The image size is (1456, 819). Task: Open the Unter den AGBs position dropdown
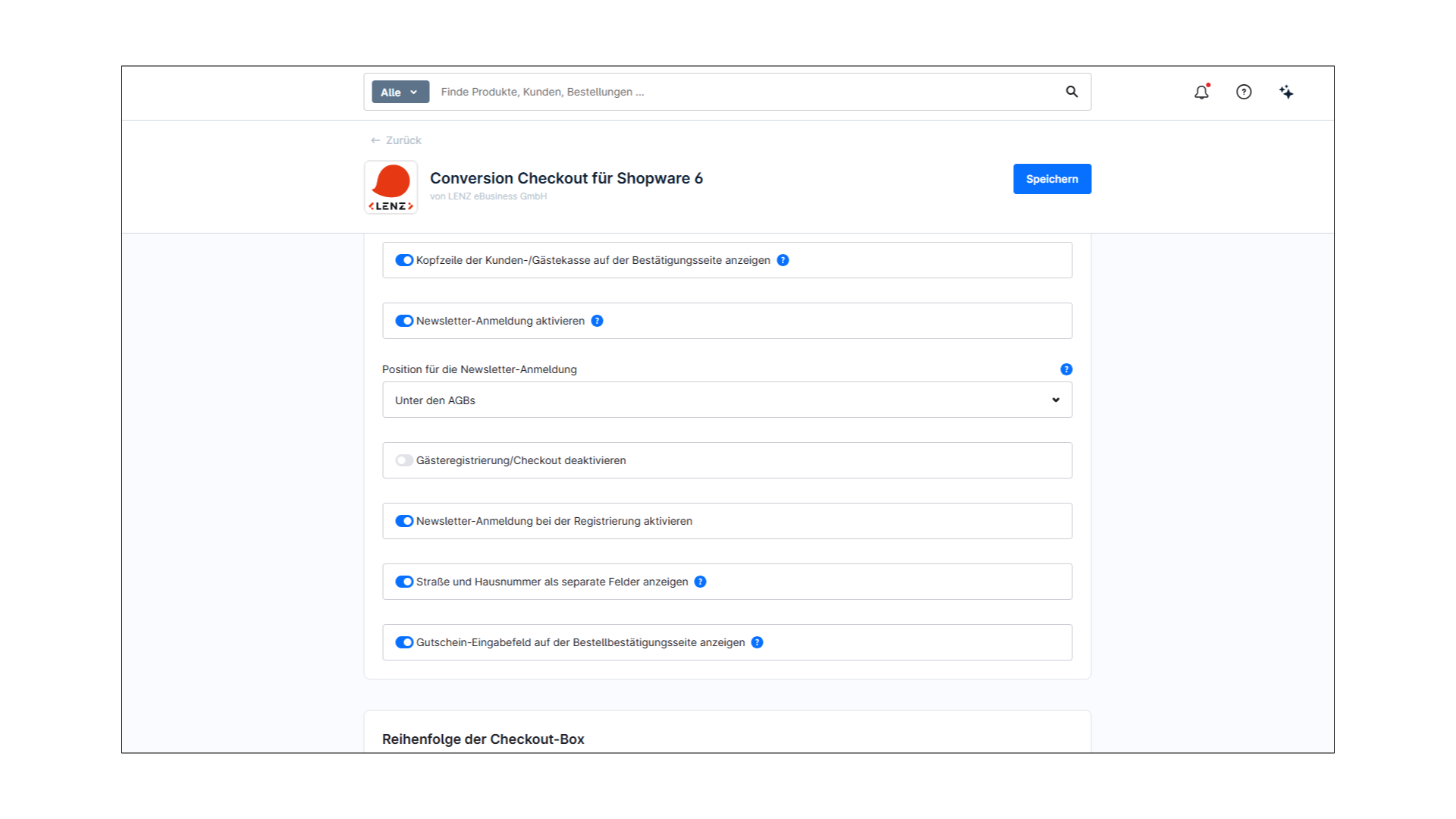click(x=726, y=400)
